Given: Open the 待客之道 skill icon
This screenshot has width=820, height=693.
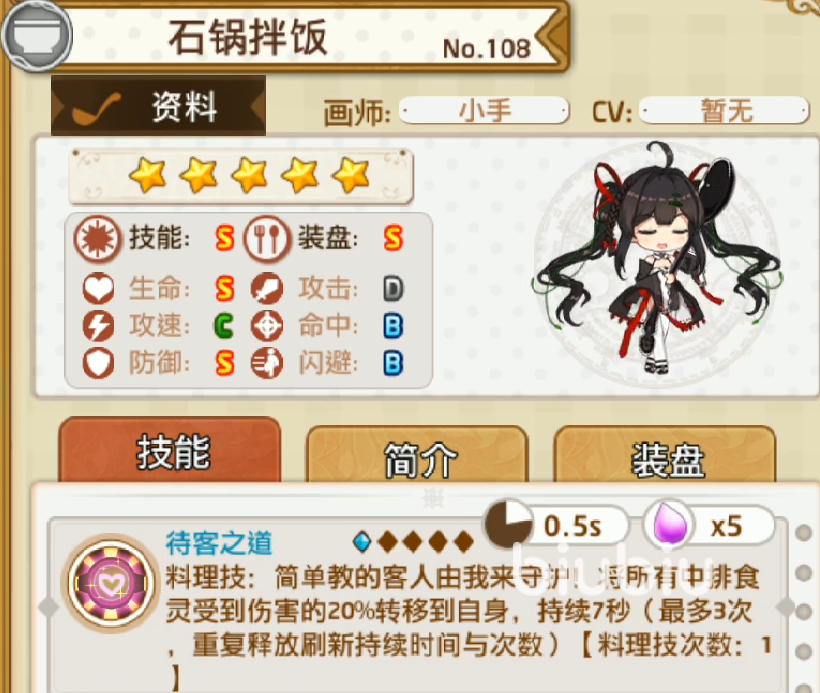Looking at the screenshot, I should click(x=112, y=583).
